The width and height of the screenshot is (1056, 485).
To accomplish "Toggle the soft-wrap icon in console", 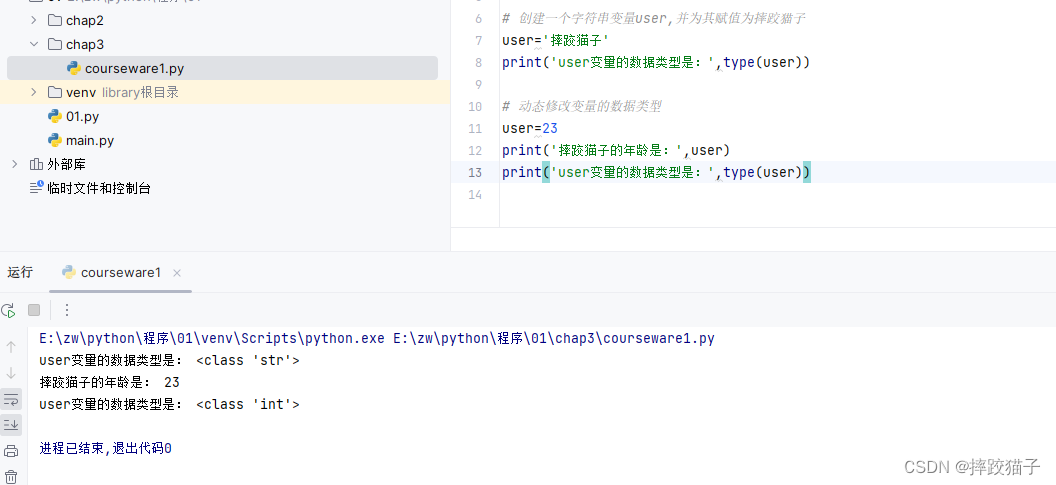I will pos(11,399).
